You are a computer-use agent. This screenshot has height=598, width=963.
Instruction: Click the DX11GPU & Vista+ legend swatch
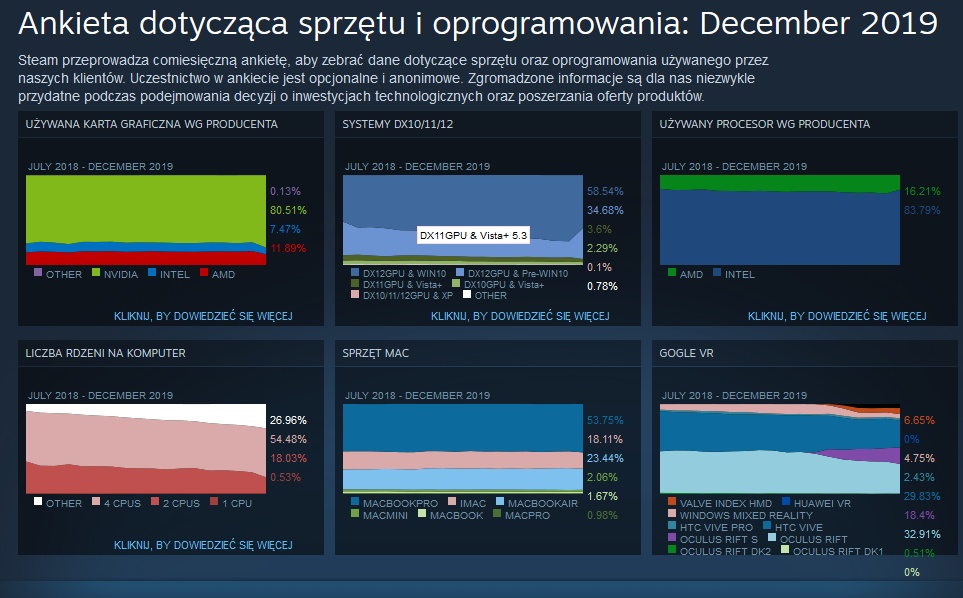pyautogui.click(x=355, y=283)
